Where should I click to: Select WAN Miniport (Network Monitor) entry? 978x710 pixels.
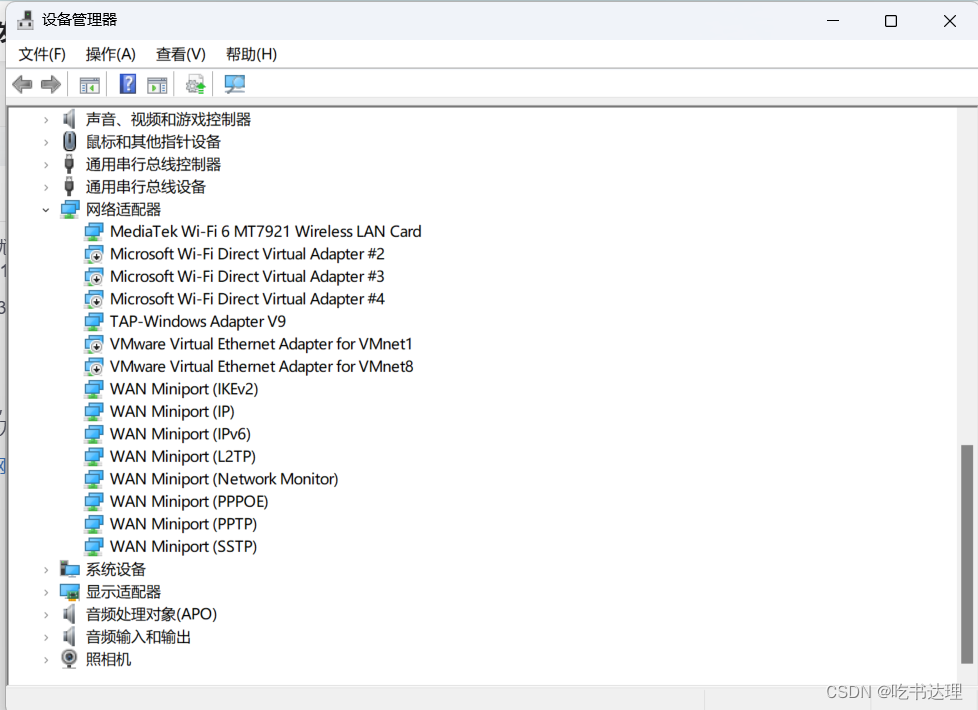224,479
